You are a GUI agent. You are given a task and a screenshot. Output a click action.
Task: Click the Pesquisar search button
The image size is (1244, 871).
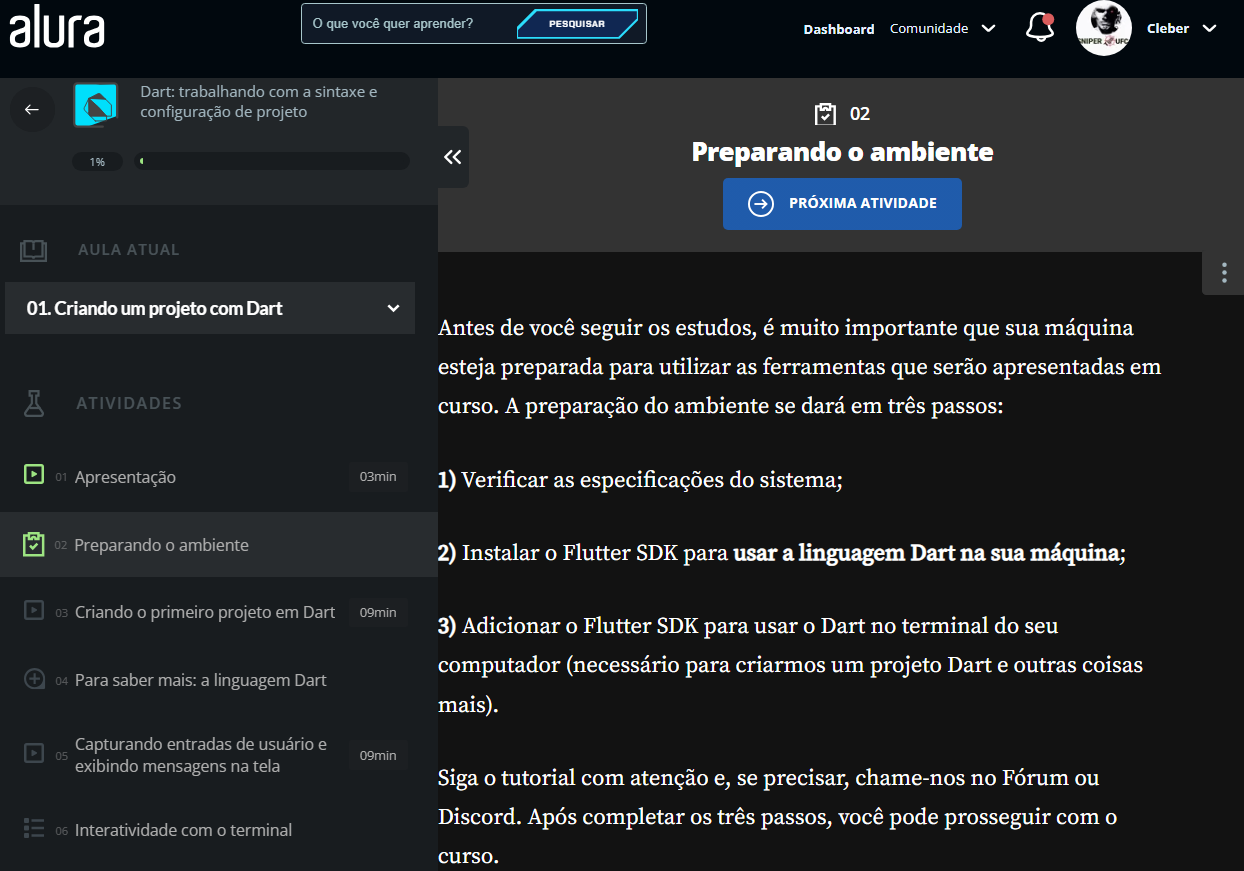pos(577,24)
